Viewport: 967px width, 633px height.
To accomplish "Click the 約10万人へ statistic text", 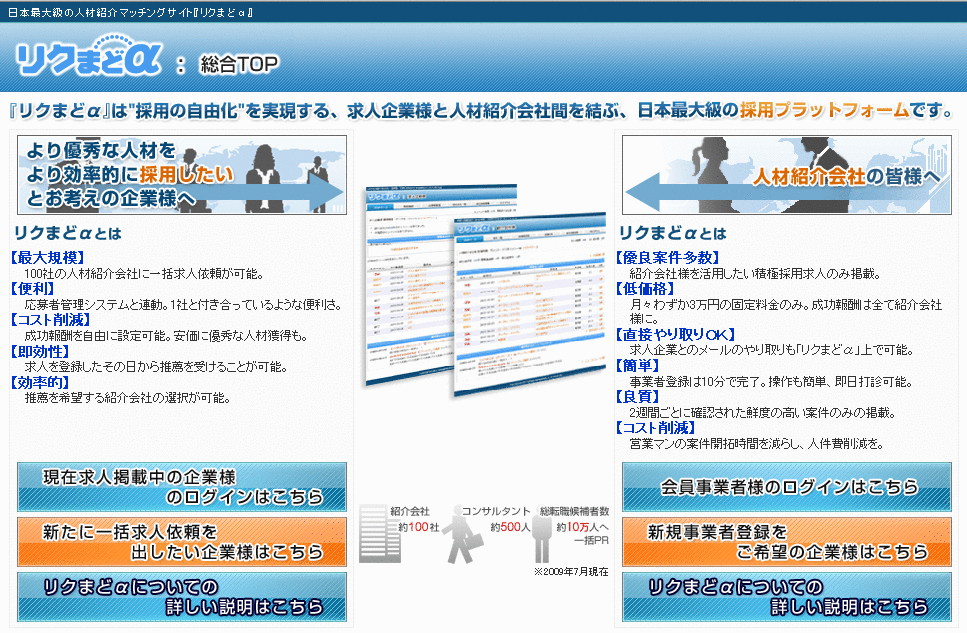I will 582,527.
